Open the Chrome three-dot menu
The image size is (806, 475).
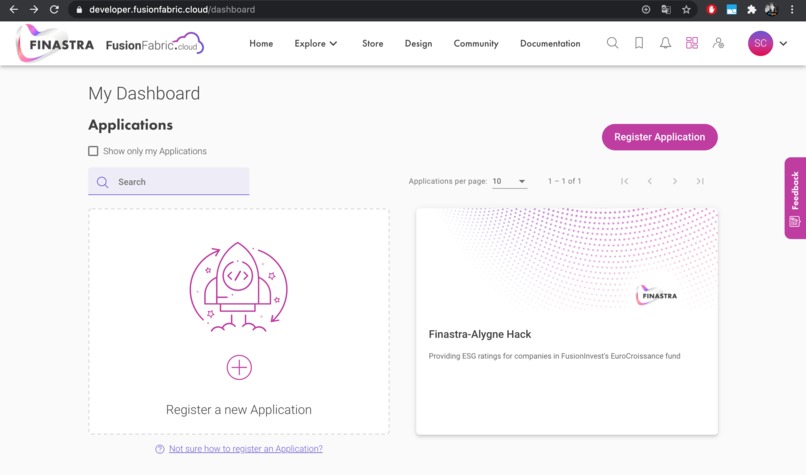point(792,9)
